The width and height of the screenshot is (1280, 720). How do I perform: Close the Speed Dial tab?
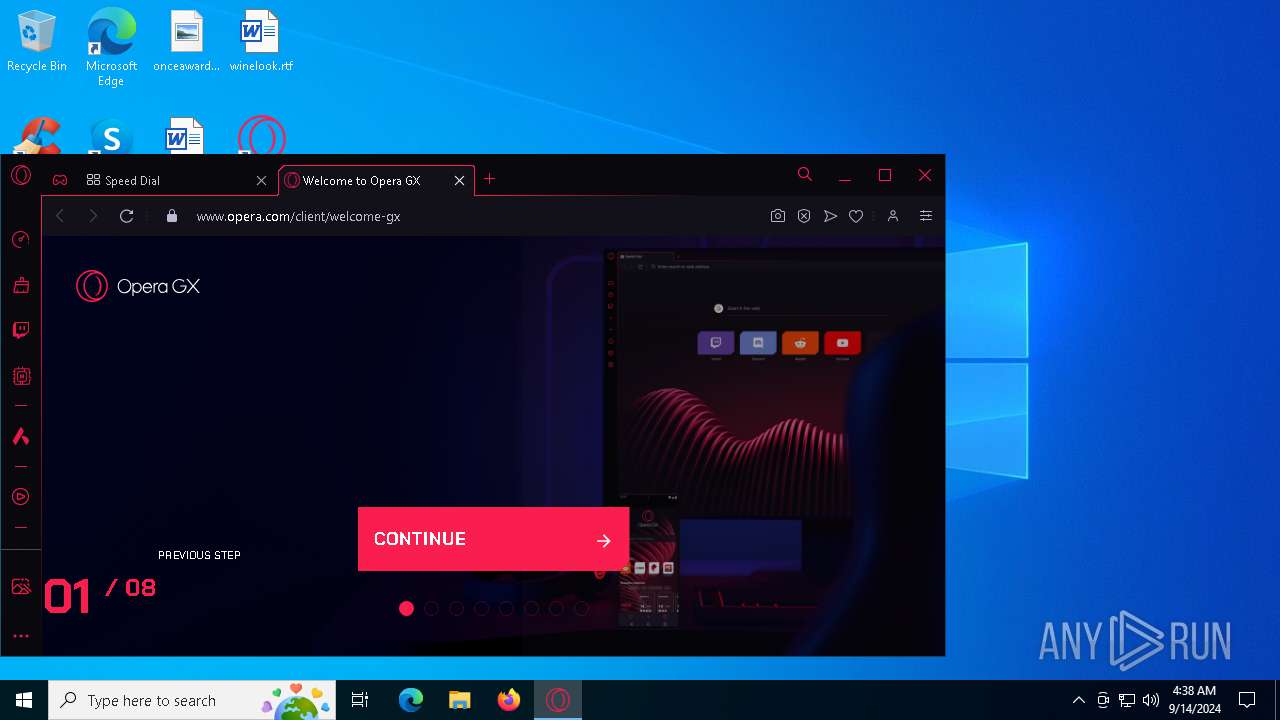(261, 181)
